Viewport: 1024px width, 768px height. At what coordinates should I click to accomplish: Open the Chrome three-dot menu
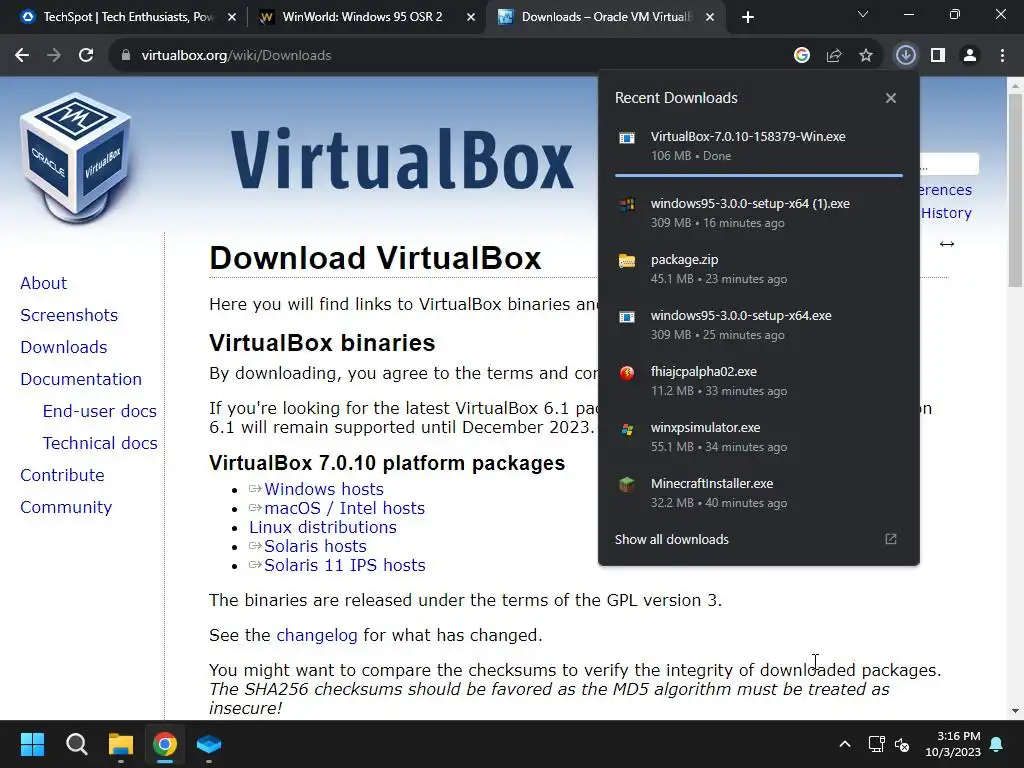(x=1002, y=56)
